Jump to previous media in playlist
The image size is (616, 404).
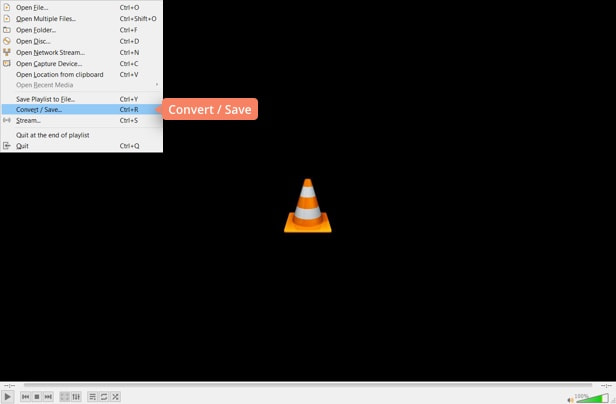tap(26, 397)
